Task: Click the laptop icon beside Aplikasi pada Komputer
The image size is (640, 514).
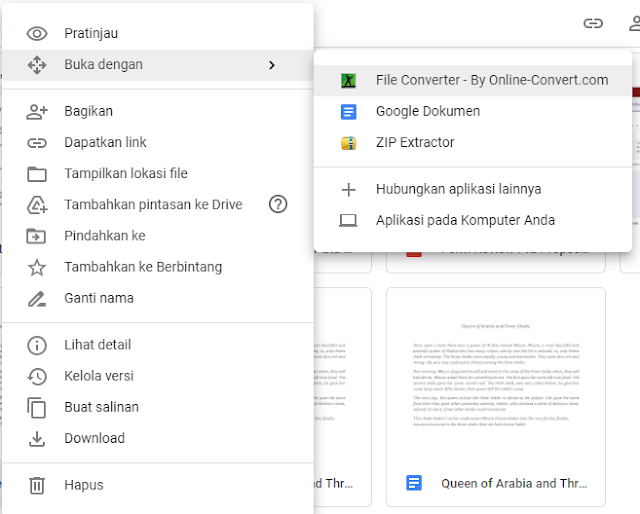Action: click(348, 221)
